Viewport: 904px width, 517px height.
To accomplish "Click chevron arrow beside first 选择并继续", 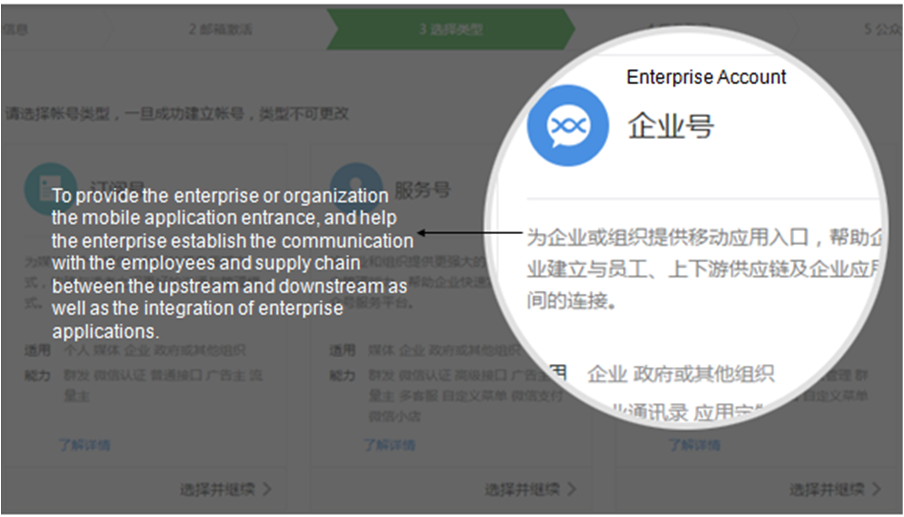I will point(267,489).
